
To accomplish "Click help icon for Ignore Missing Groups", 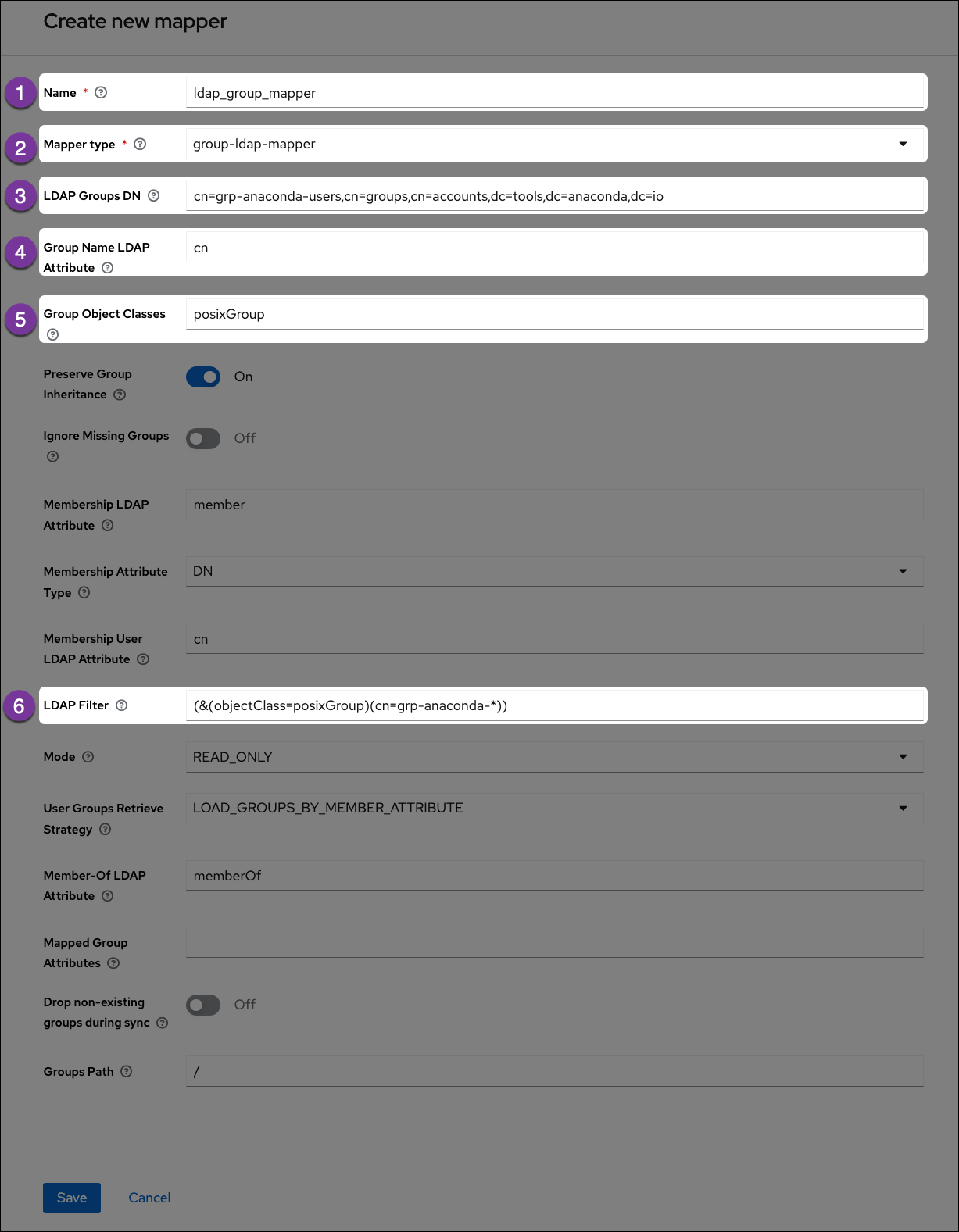I will point(52,456).
